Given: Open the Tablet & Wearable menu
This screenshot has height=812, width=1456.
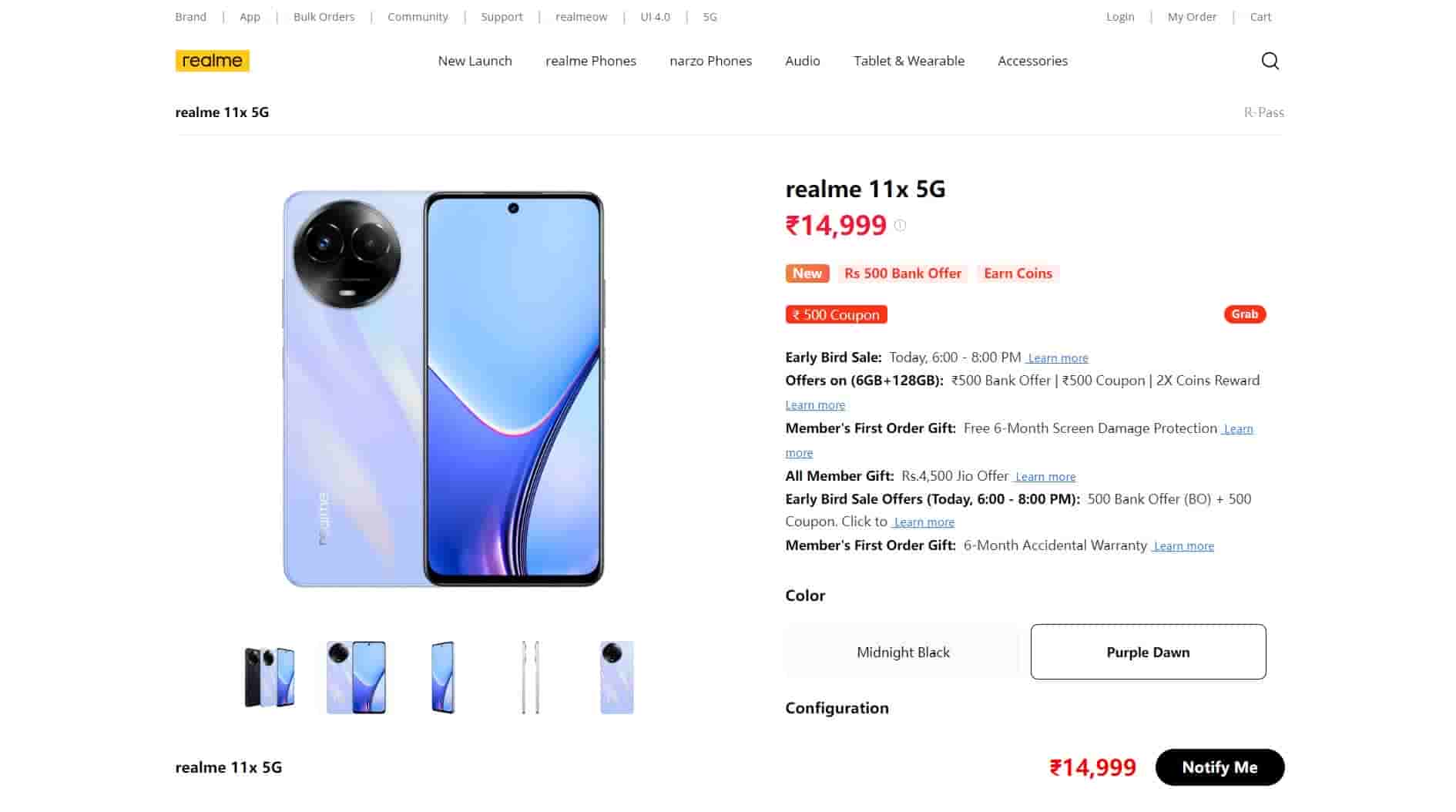Looking at the screenshot, I should click(x=909, y=61).
